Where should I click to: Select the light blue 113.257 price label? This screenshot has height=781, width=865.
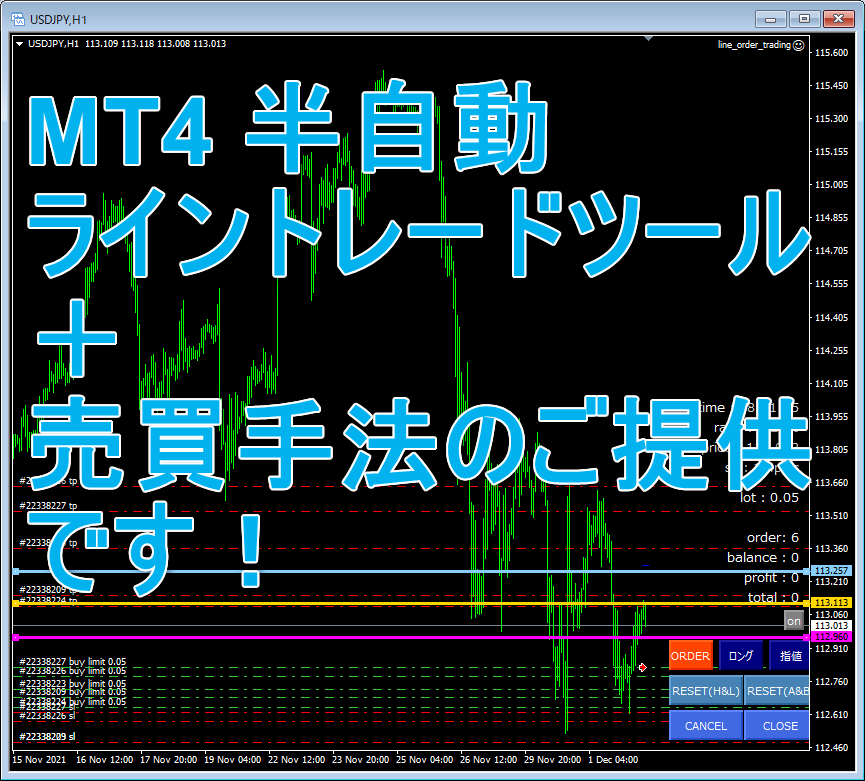(x=831, y=570)
